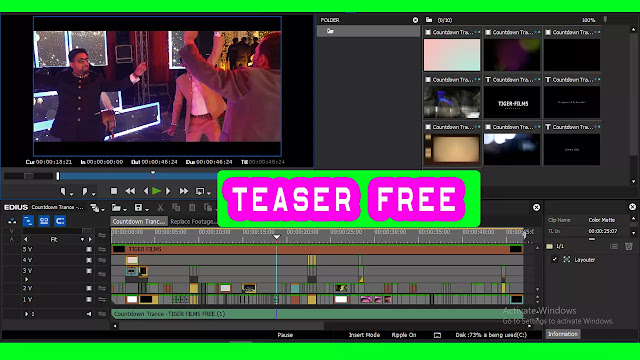Open the Set Out point dropdown arrow

point(93,193)
